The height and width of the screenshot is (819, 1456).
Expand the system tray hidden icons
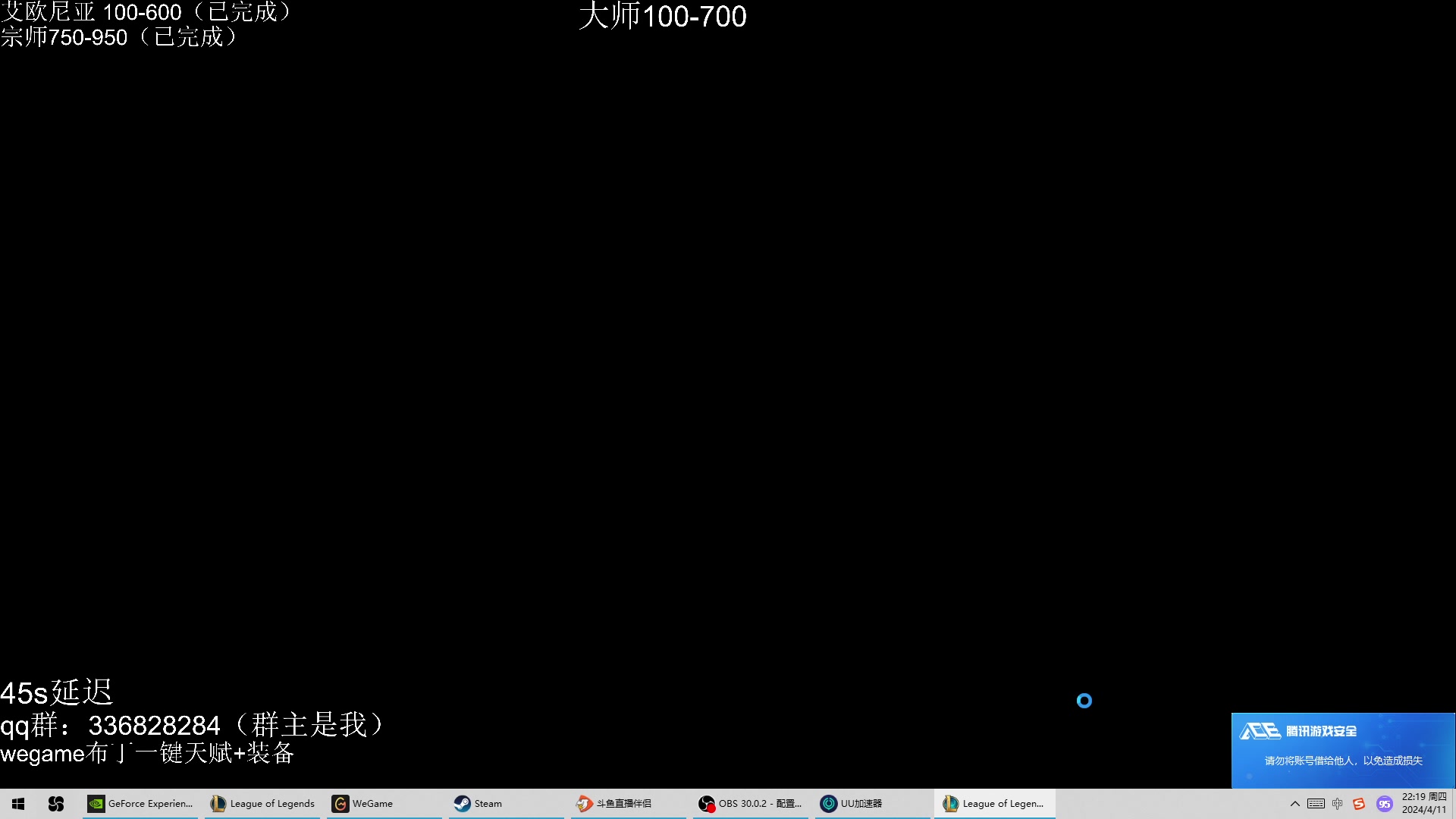tap(1294, 803)
